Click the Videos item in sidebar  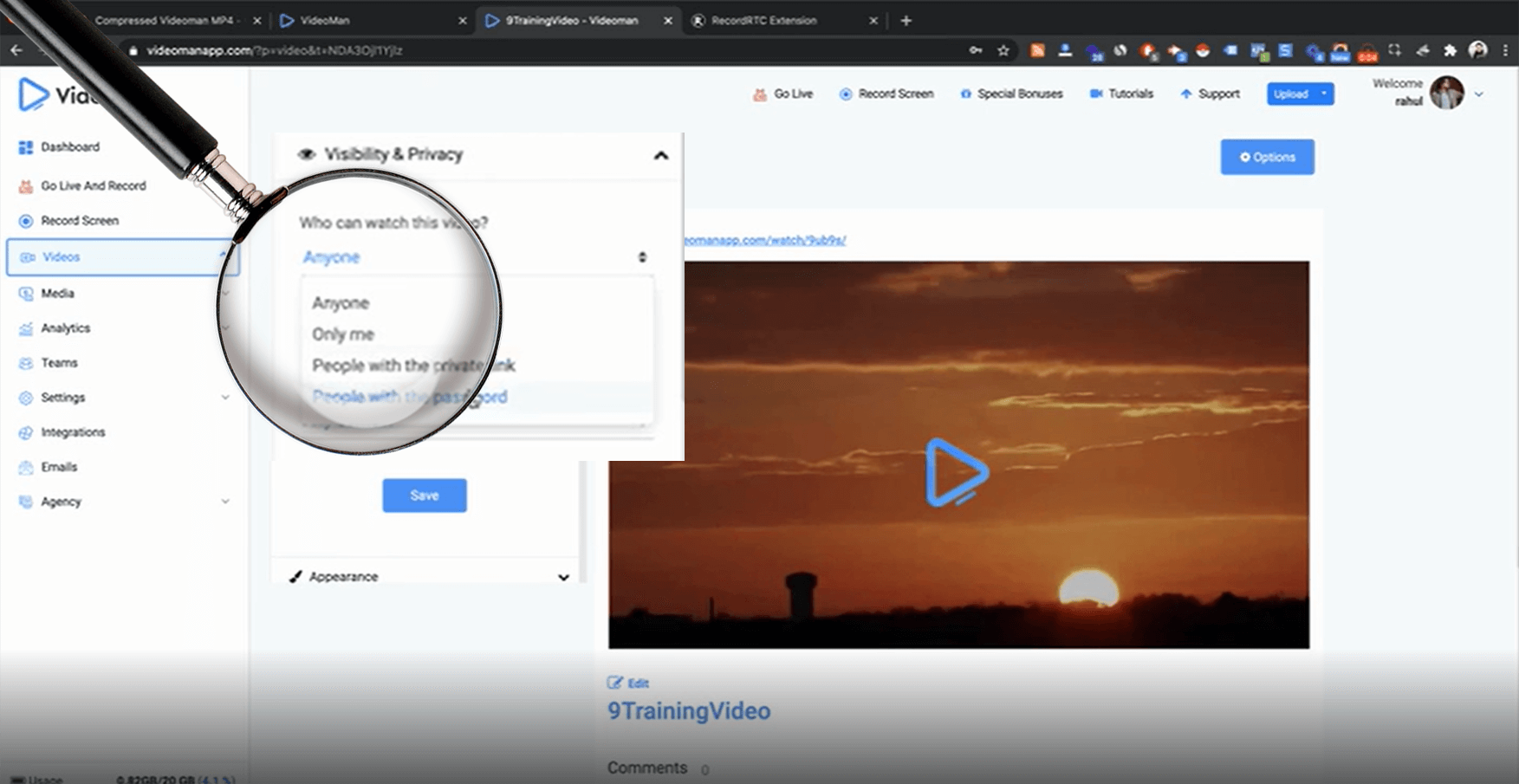123,257
